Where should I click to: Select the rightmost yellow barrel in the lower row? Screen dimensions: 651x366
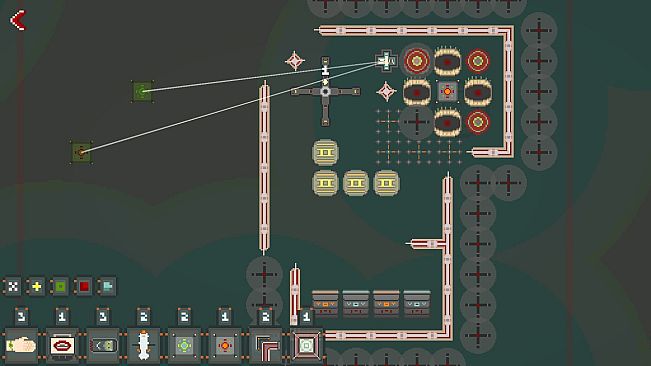point(387,183)
